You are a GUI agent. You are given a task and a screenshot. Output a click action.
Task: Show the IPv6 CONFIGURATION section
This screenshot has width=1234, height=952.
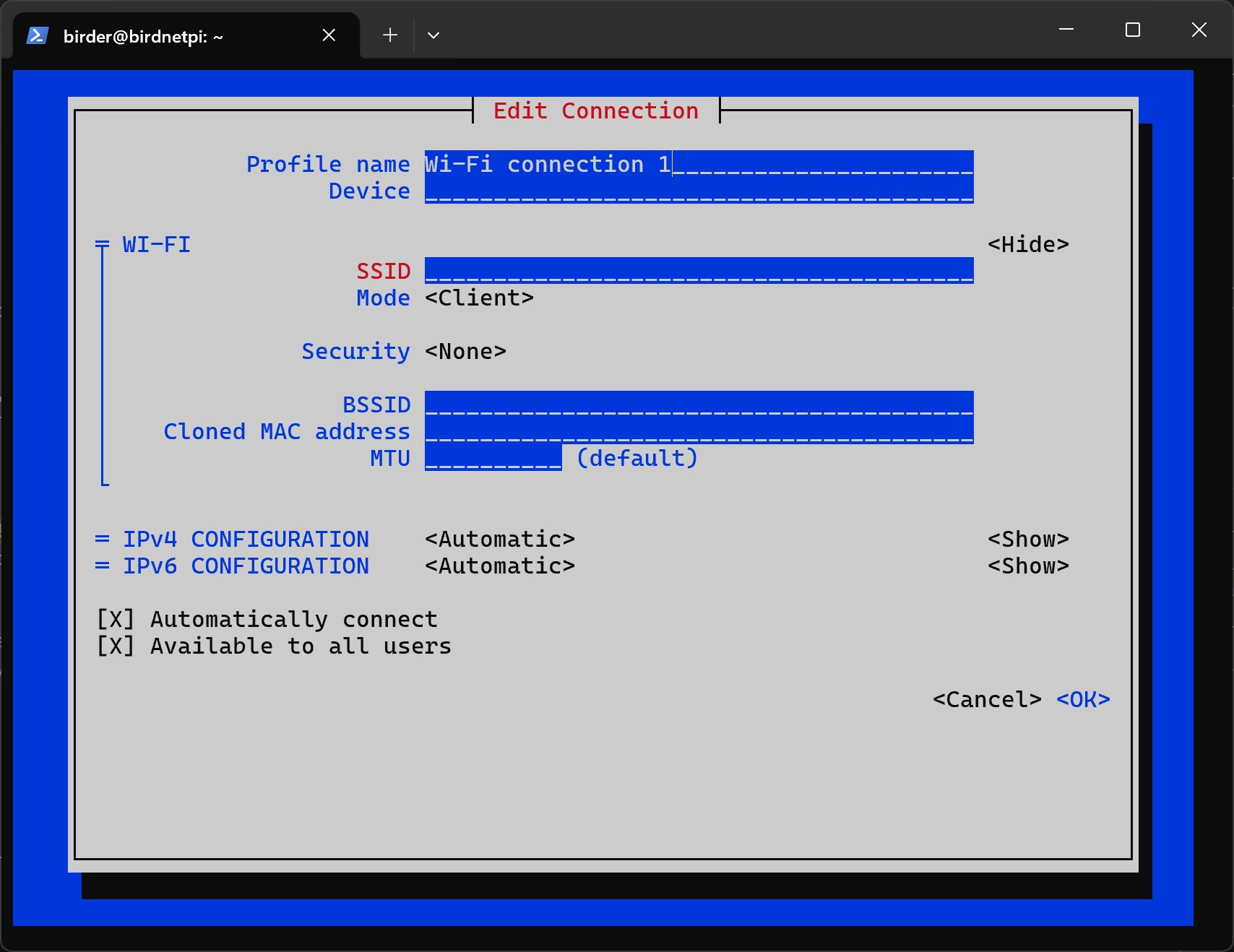pyautogui.click(x=1027, y=566)
